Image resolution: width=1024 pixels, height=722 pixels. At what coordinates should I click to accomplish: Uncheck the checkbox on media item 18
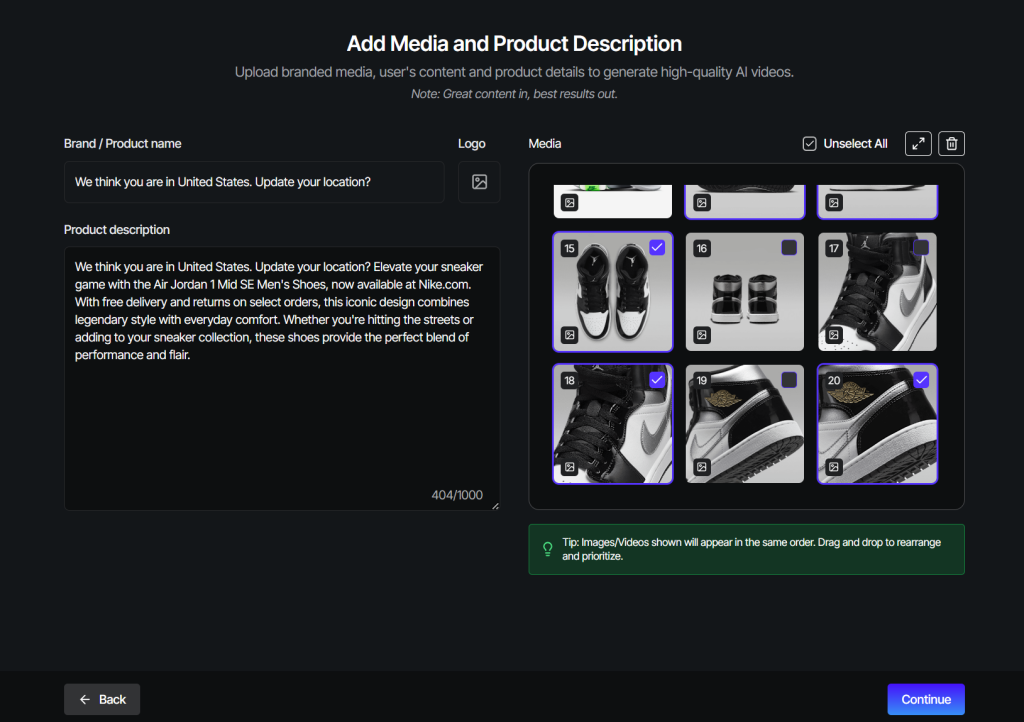point(657,379)
